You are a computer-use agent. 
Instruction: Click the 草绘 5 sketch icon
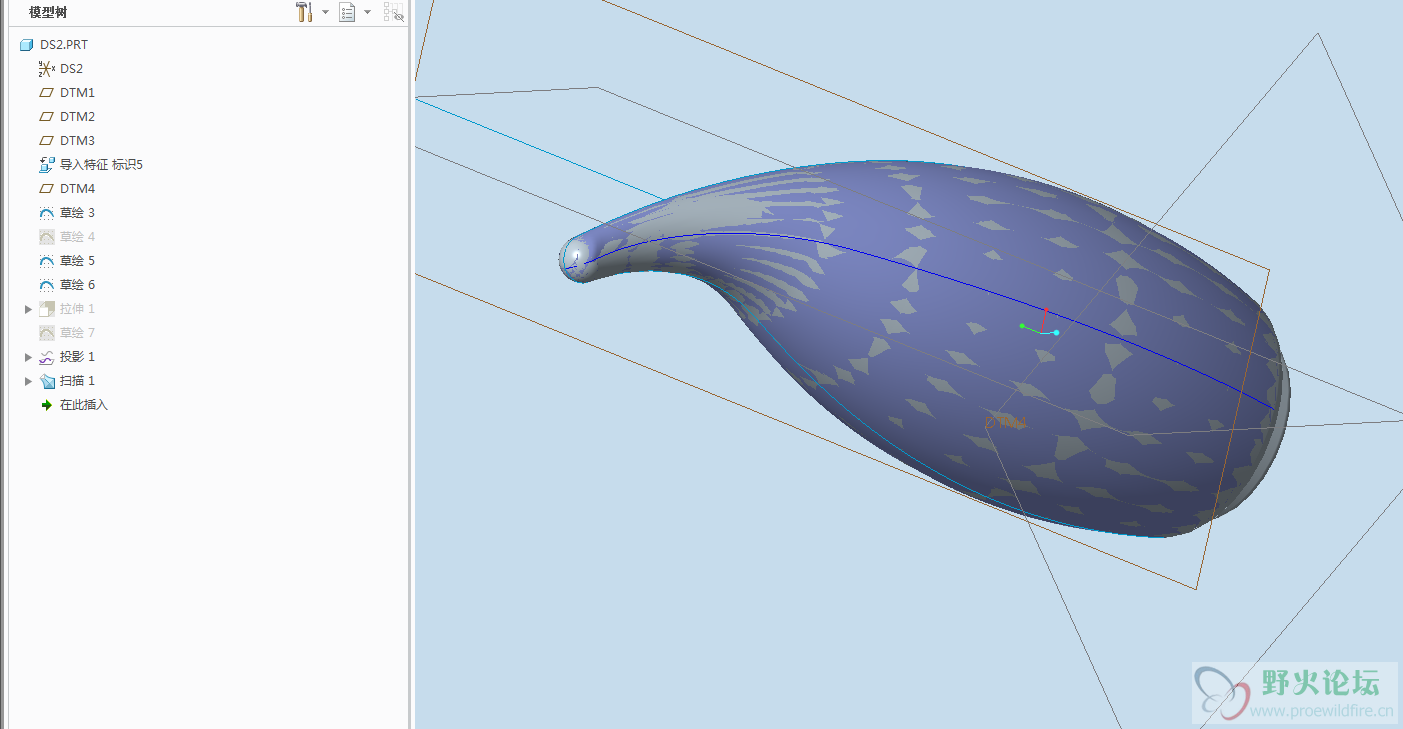[46, 261]
